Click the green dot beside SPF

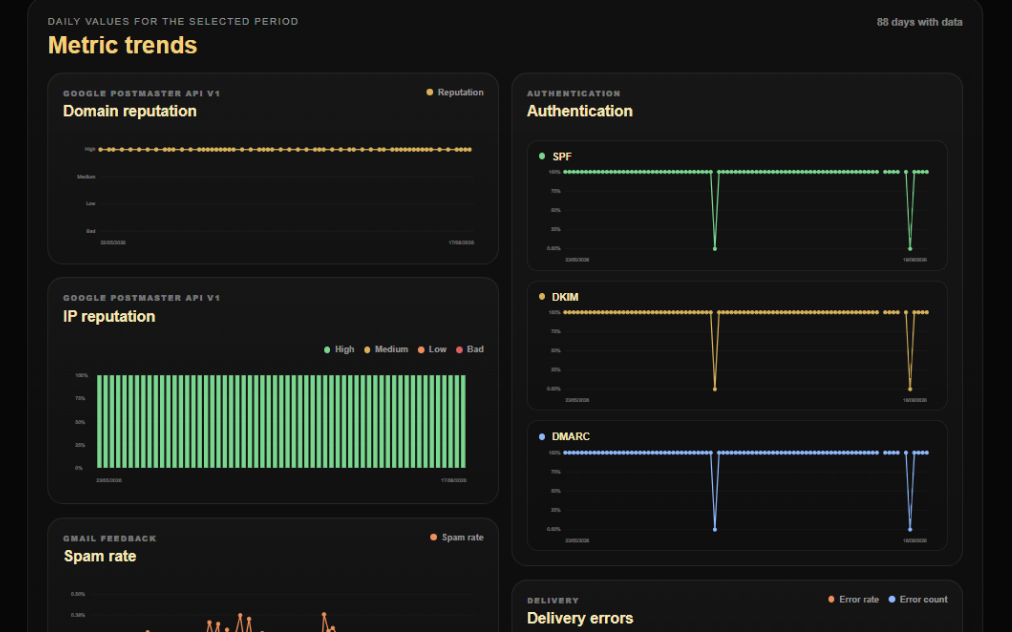(541, 156)
